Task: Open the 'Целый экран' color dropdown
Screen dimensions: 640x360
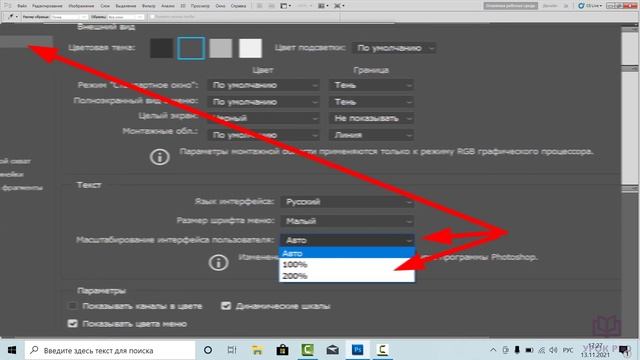Action: [x=263, y=118]
